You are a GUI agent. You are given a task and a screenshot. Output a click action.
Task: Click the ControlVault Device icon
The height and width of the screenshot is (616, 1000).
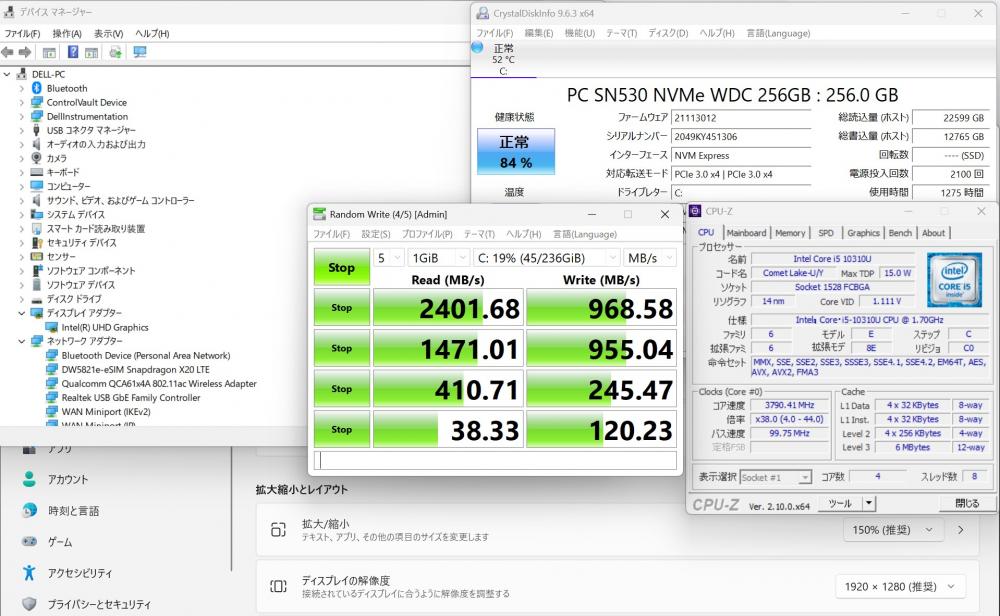37,102
